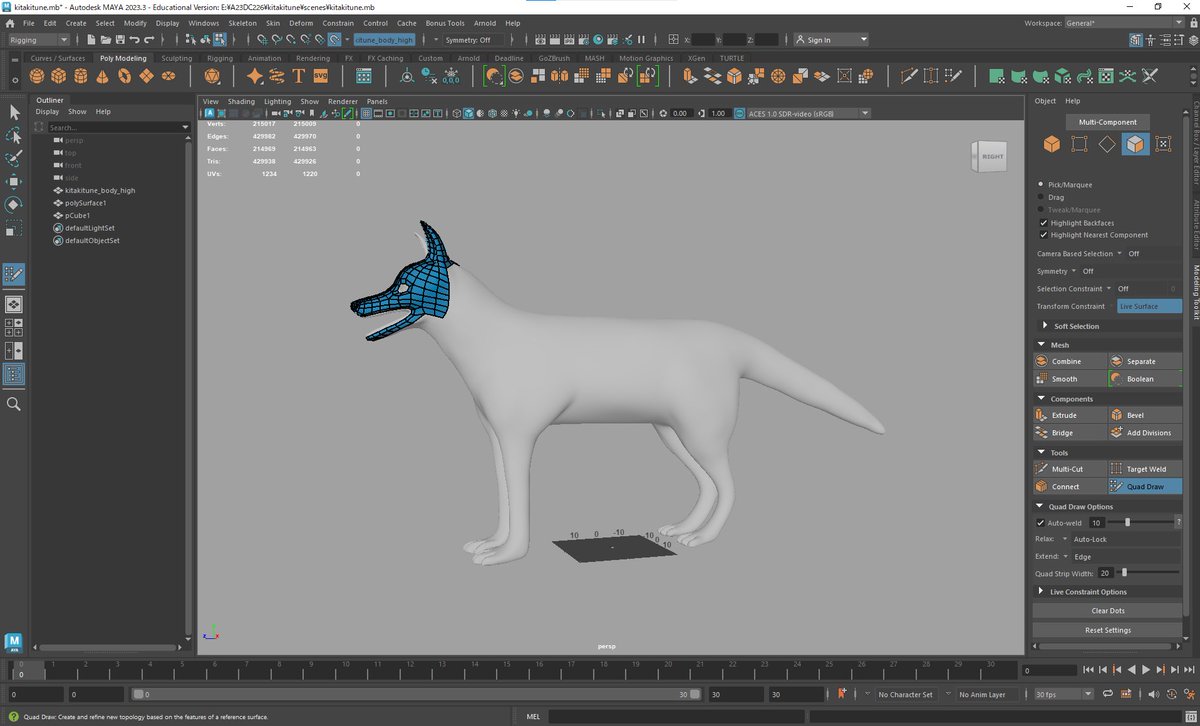This screenshot has width=1200, height=726.
Task: Click the Multi-Cut tool button
Action: click(1070, 469)
